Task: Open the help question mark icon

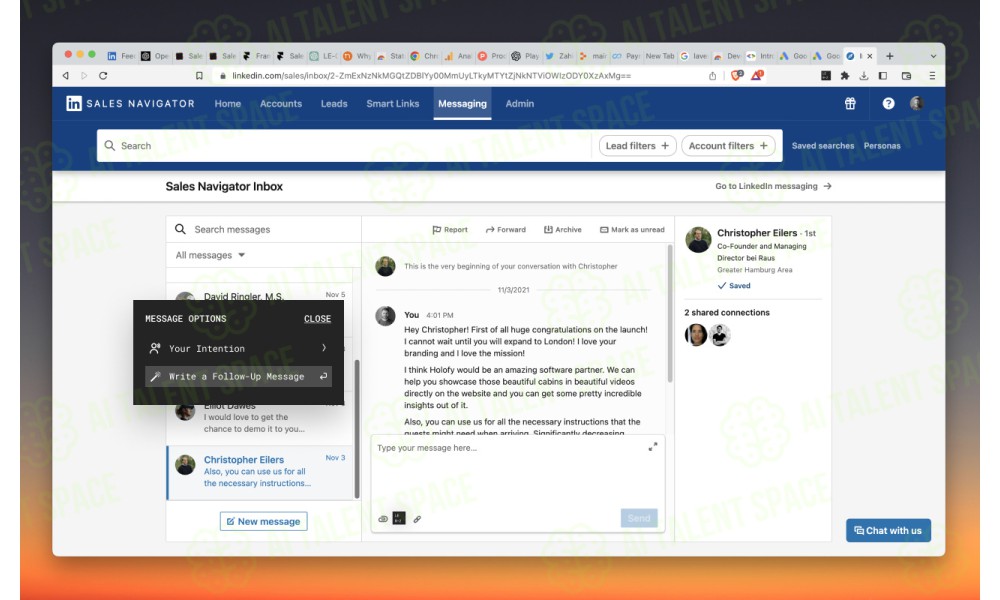Action: tap(888, 103)
